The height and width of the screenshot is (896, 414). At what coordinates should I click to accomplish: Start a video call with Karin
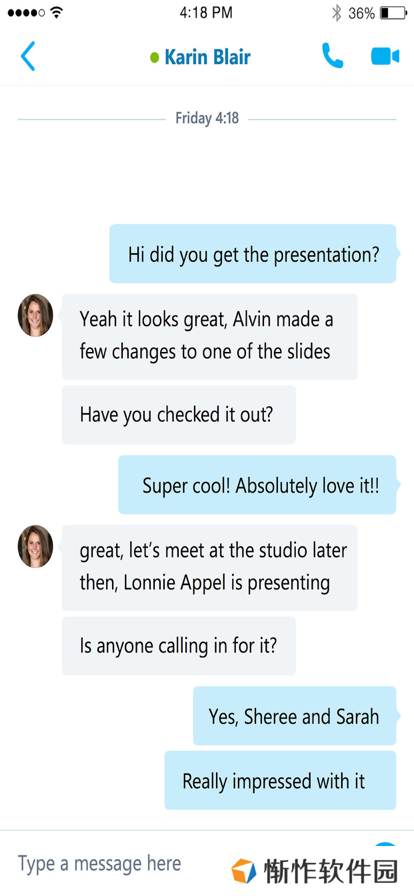(x=385, y=56)
